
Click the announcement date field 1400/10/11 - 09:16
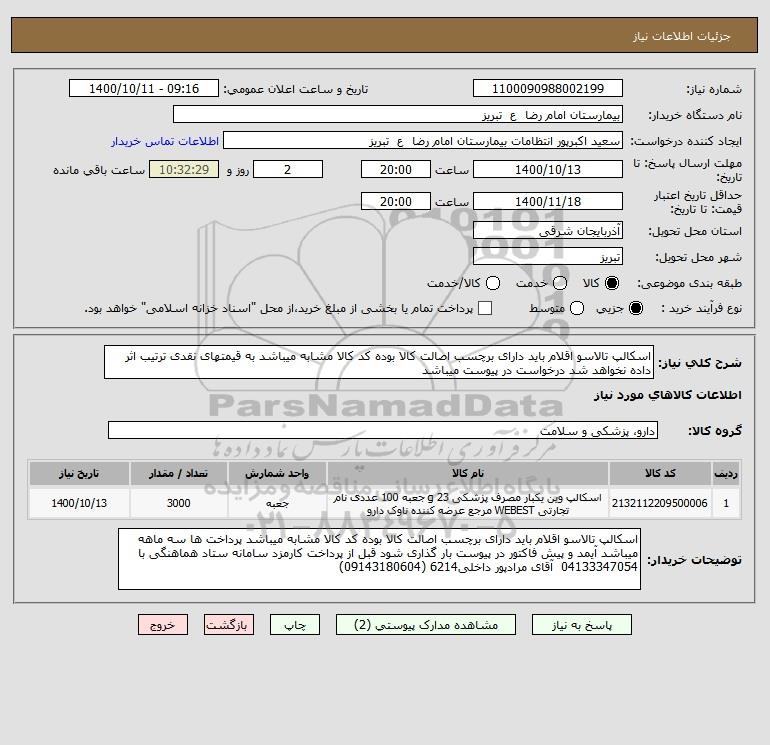144,88
